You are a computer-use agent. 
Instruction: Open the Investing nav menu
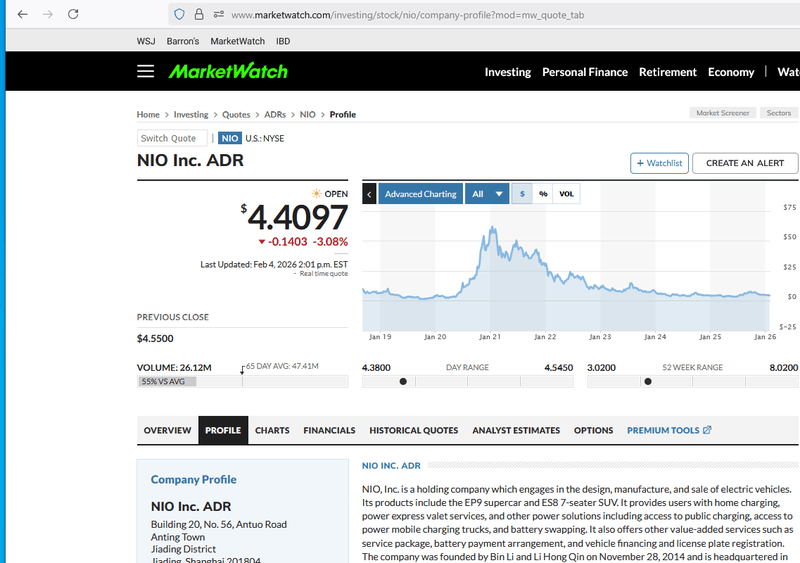pos(508,72)
